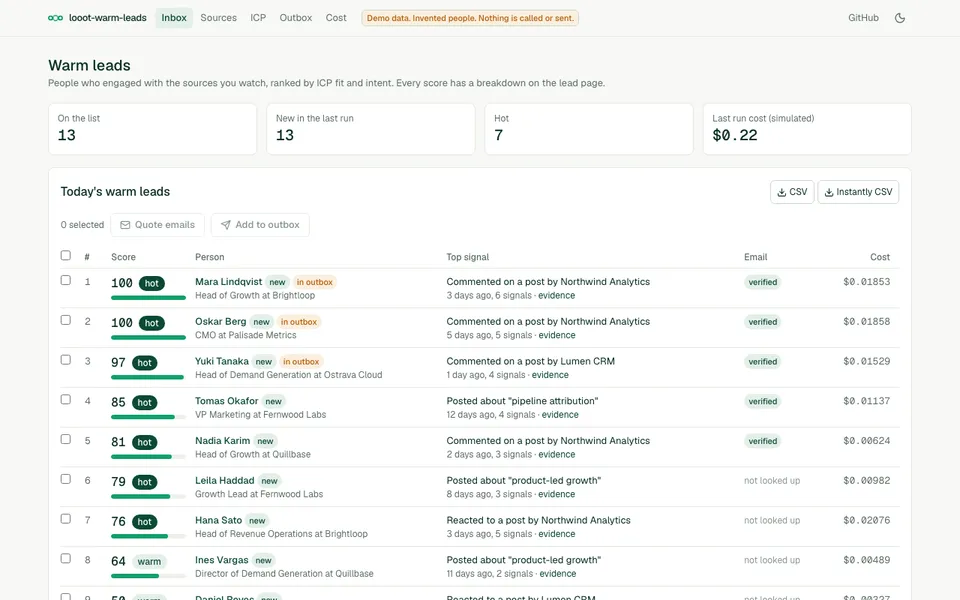The image size is (960, 600).
Task: Click the new badge next to Tomas Okafor
Action: (x=274, y=402)
